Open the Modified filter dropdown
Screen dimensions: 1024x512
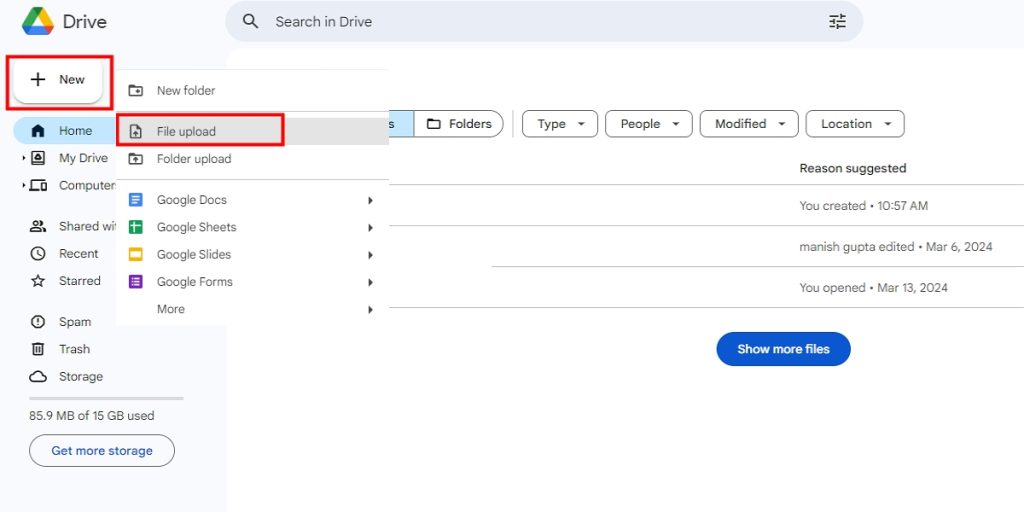click(749, 124)
